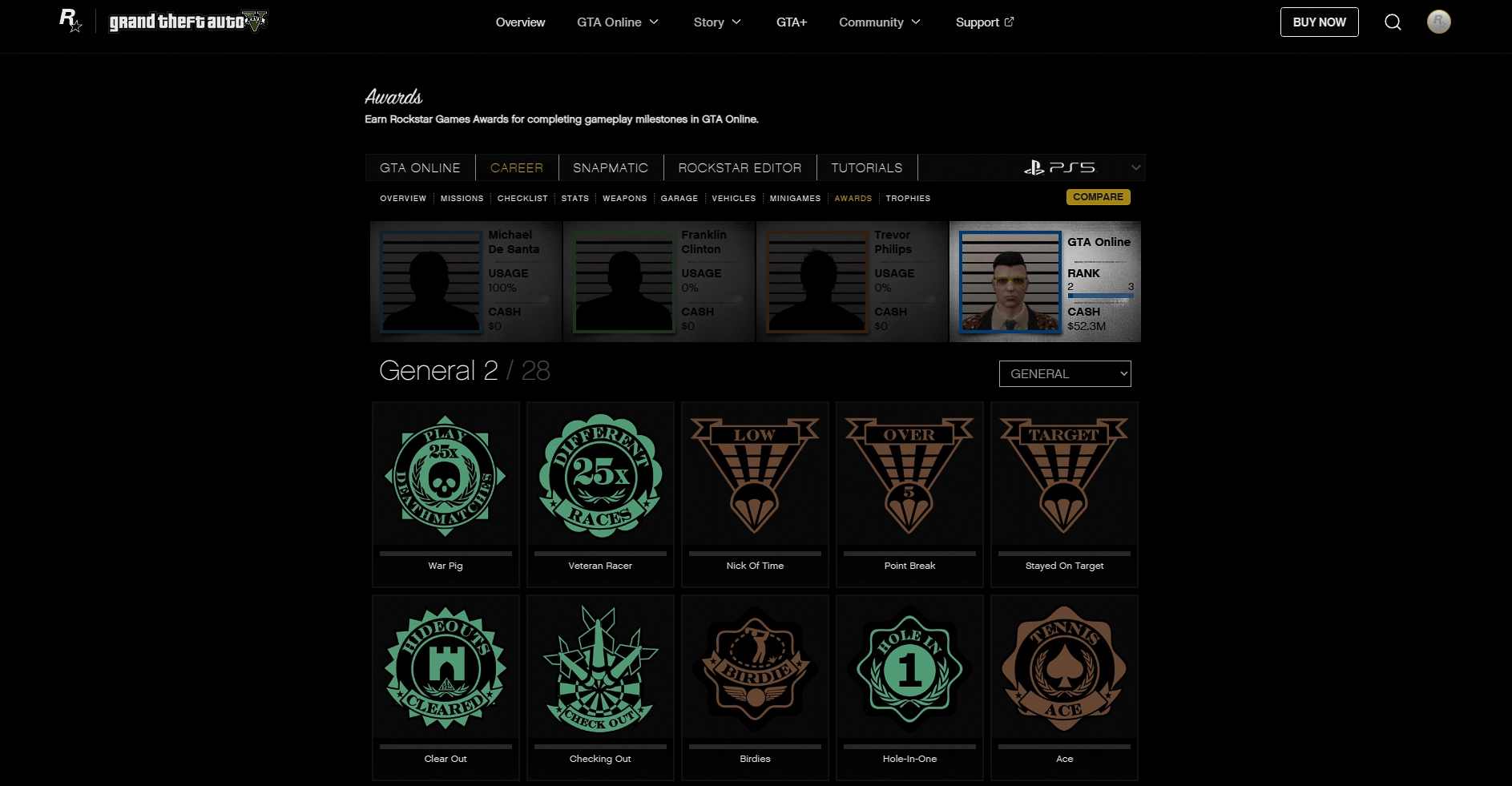Click the GTA Online rank progress bar
The image size is (1512, 786).
1100,296
